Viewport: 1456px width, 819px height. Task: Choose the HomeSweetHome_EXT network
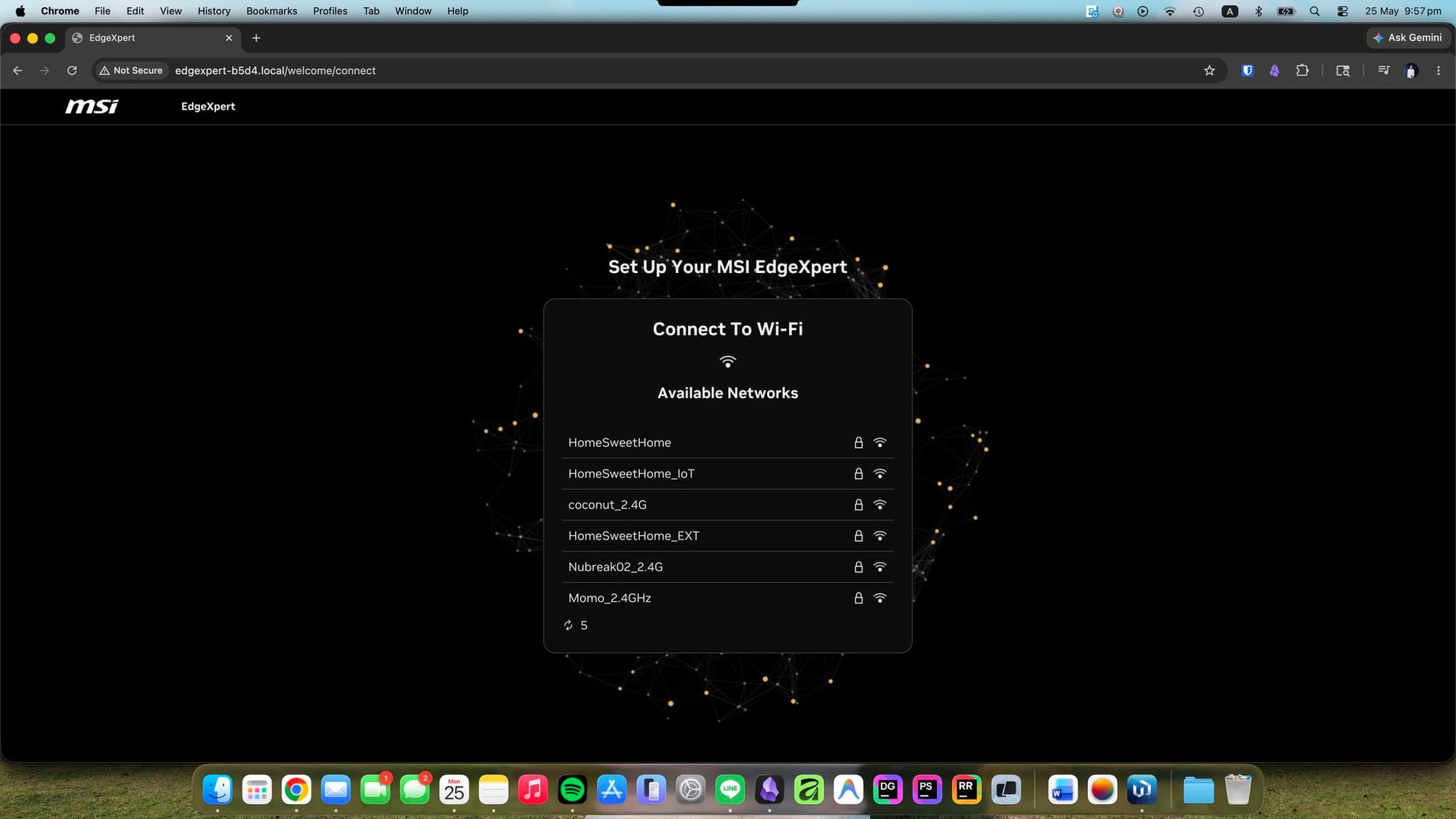tap(727, 536)
